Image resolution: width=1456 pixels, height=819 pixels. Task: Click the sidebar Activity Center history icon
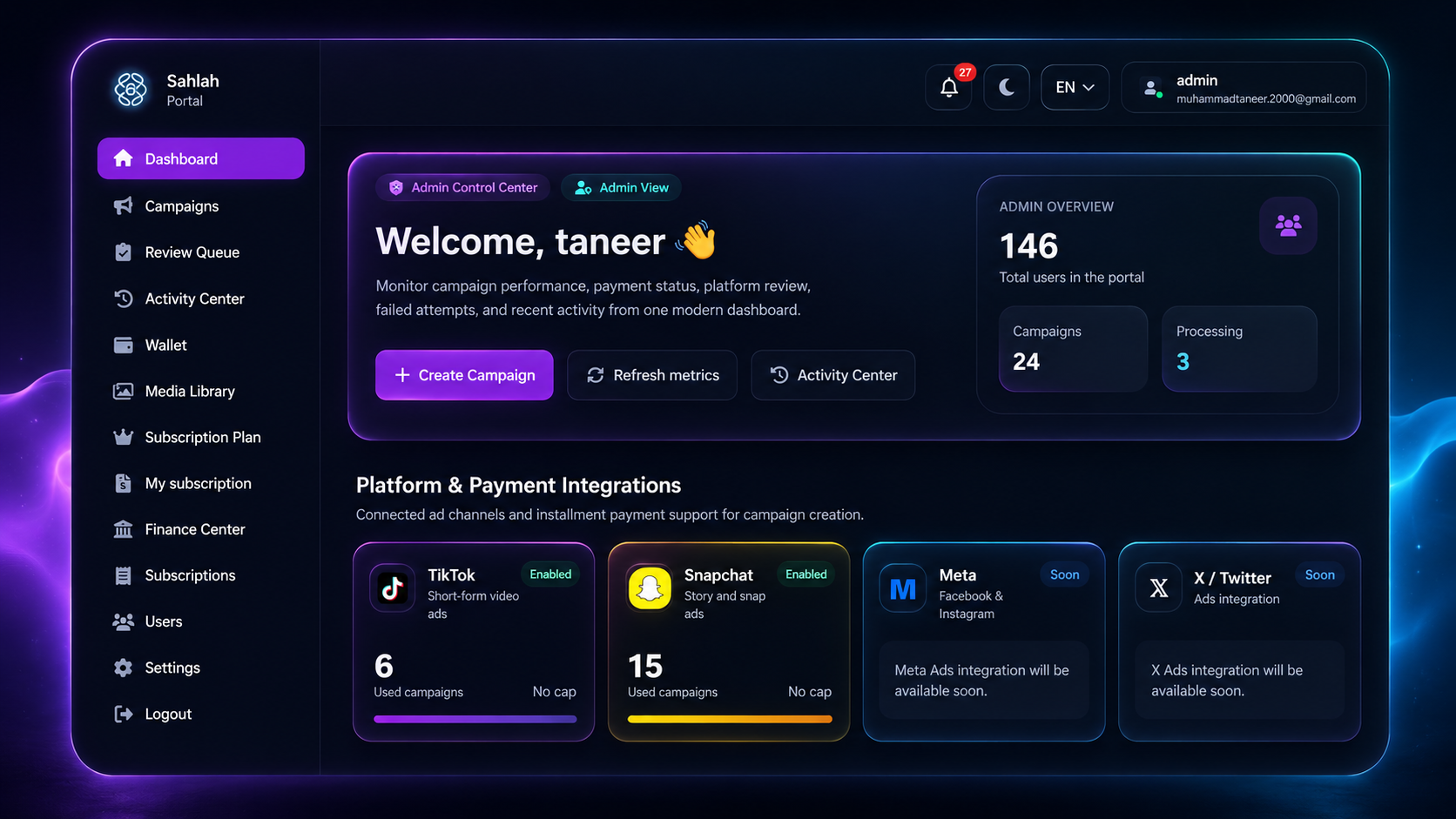point(123,299)
